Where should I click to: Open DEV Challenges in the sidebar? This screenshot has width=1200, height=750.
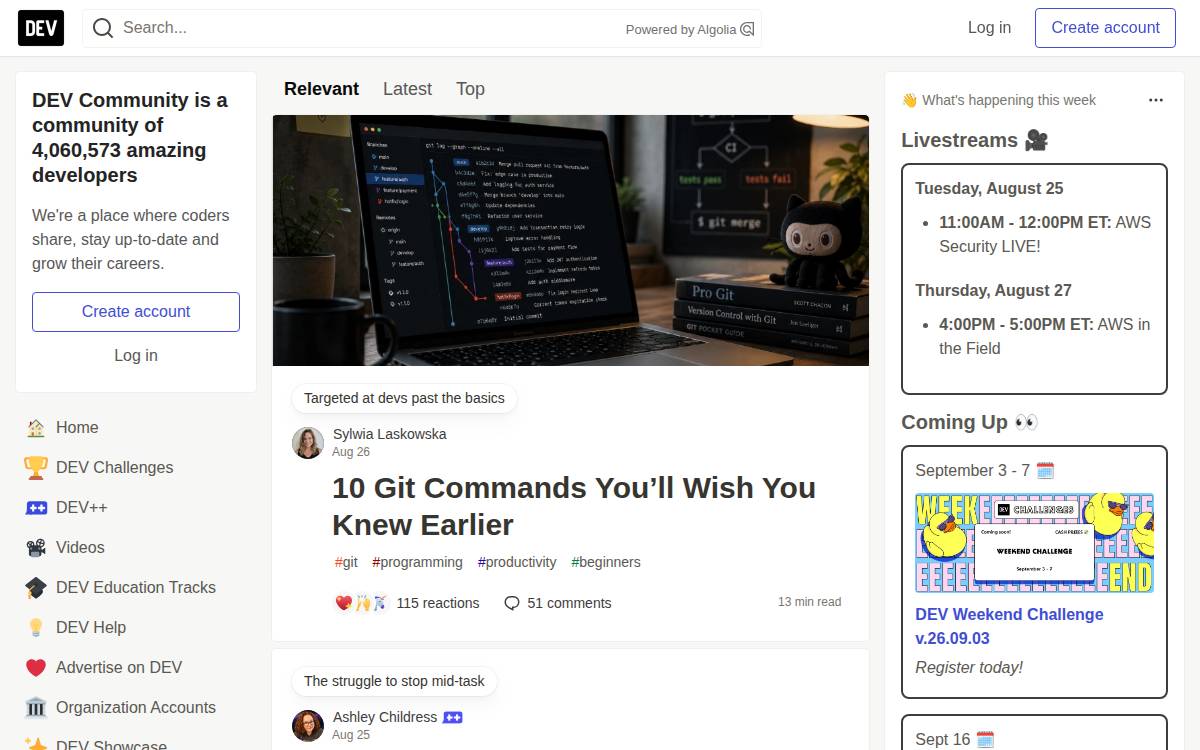click(136, 468)
